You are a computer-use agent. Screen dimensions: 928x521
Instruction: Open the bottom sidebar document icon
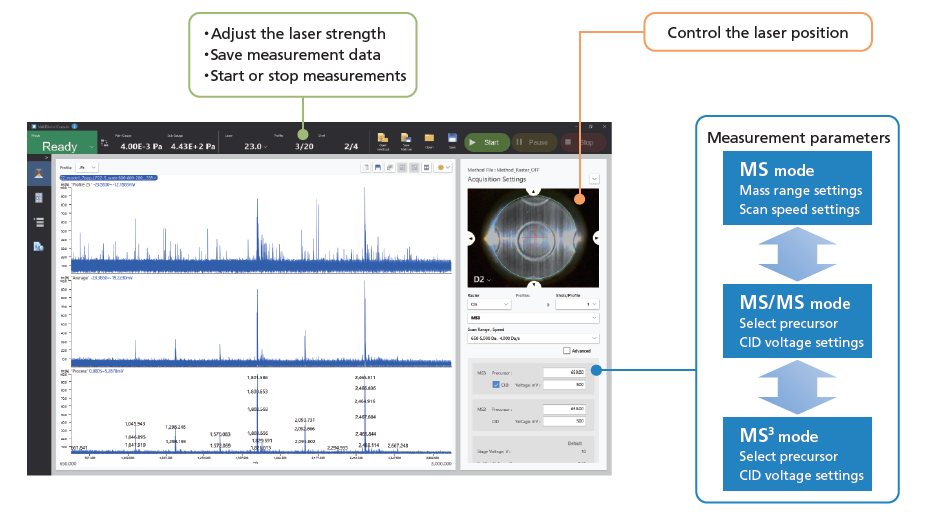(x=39, y=246)
